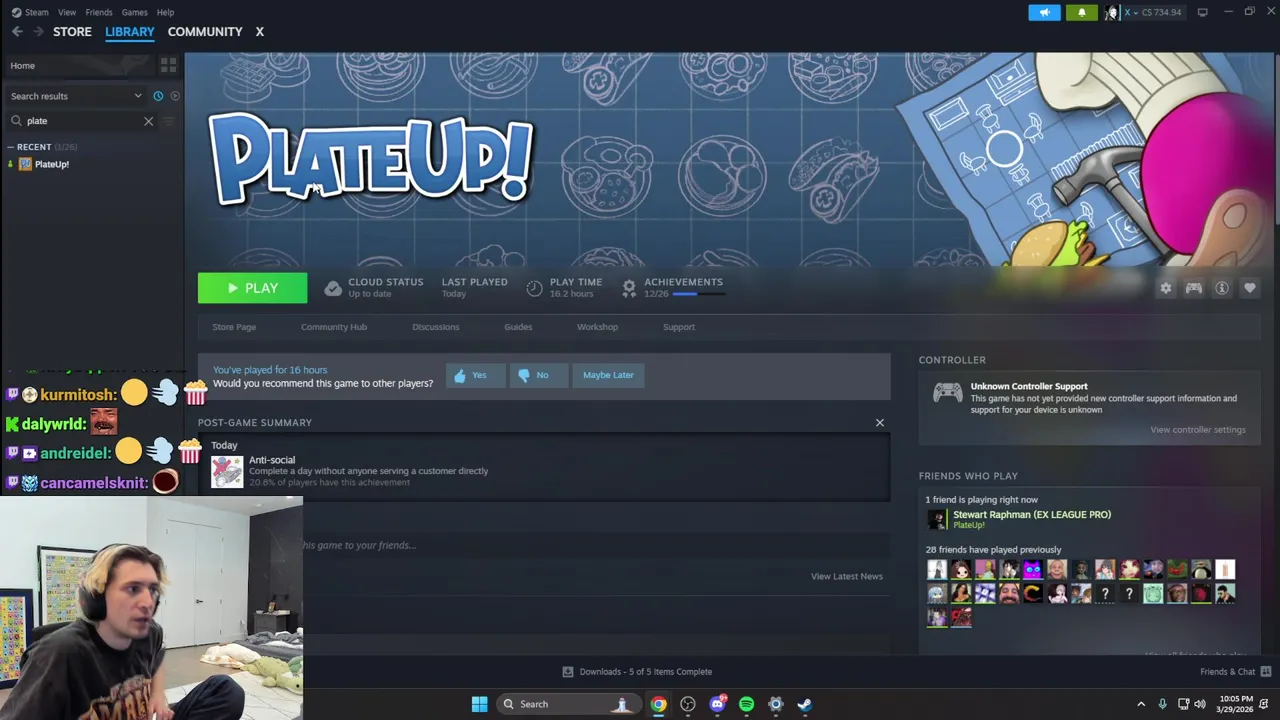Open Discord from the taskbar
This screenshot has width=1280, height=720.
click(717, 704)
